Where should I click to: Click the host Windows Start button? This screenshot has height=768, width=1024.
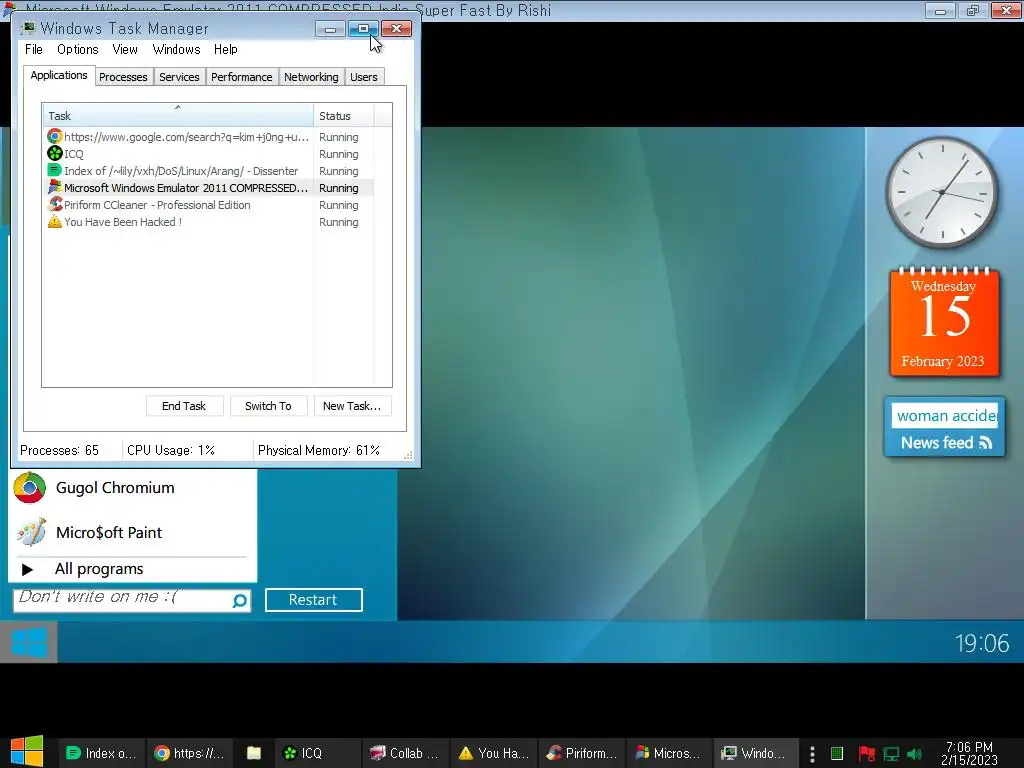pyautogui.click(x=27, y=752)
